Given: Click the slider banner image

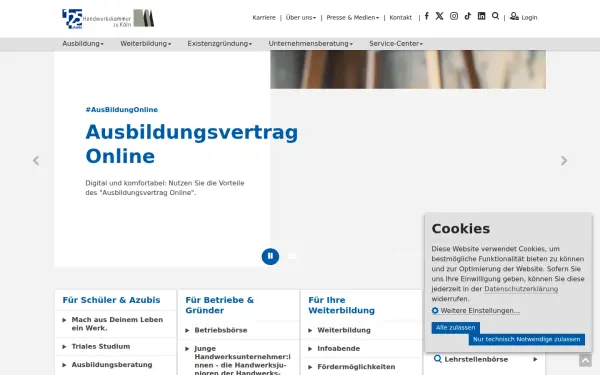Looking at the screenshot, I should tap(408, 70).
